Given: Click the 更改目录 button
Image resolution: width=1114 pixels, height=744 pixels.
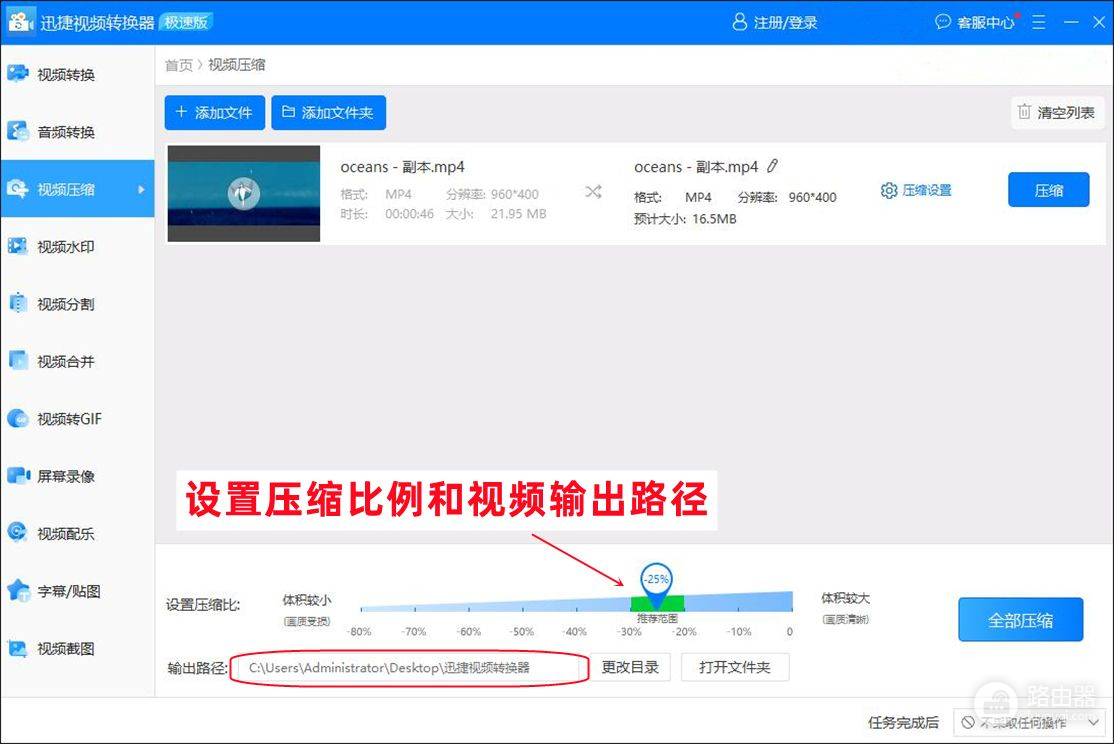Looking at the screenshot, I should click(630, 667).
